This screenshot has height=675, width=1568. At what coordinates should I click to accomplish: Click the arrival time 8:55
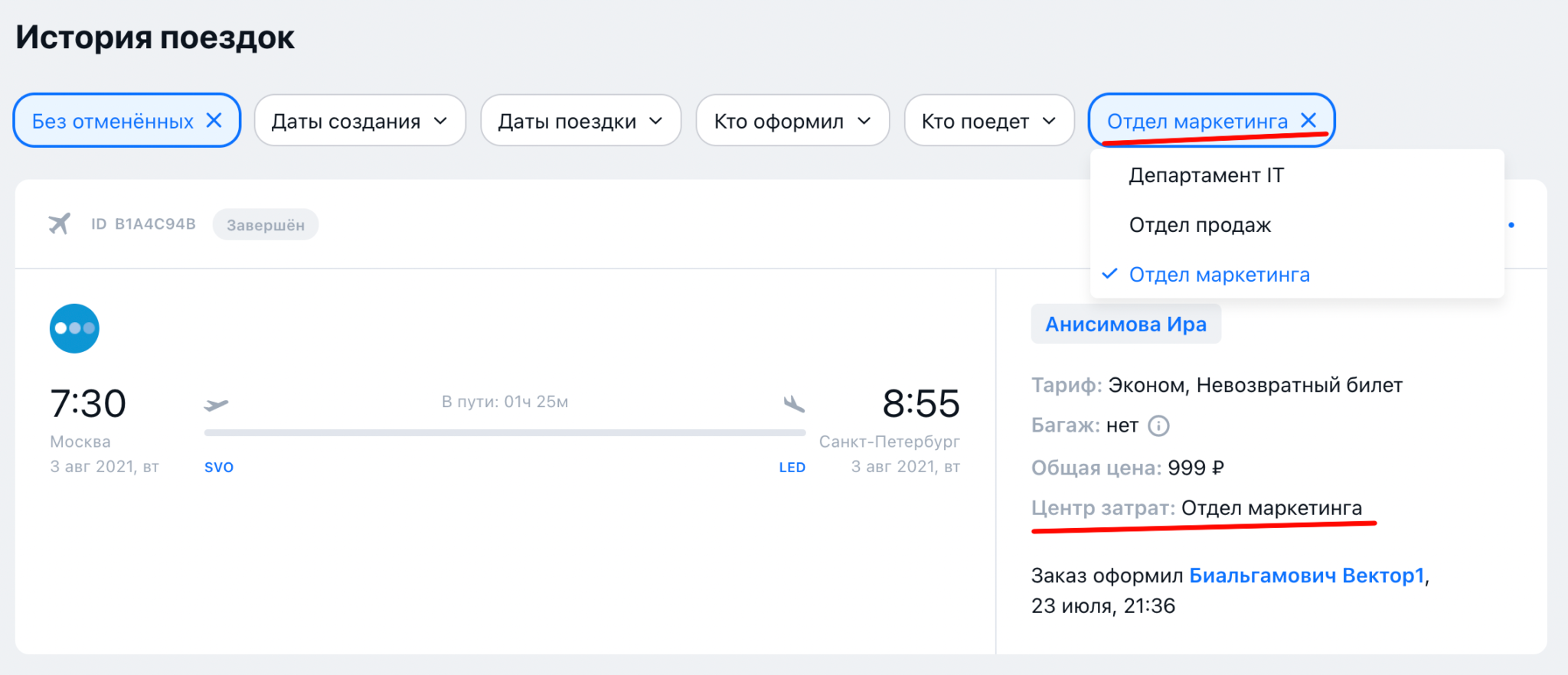[921, 403]
